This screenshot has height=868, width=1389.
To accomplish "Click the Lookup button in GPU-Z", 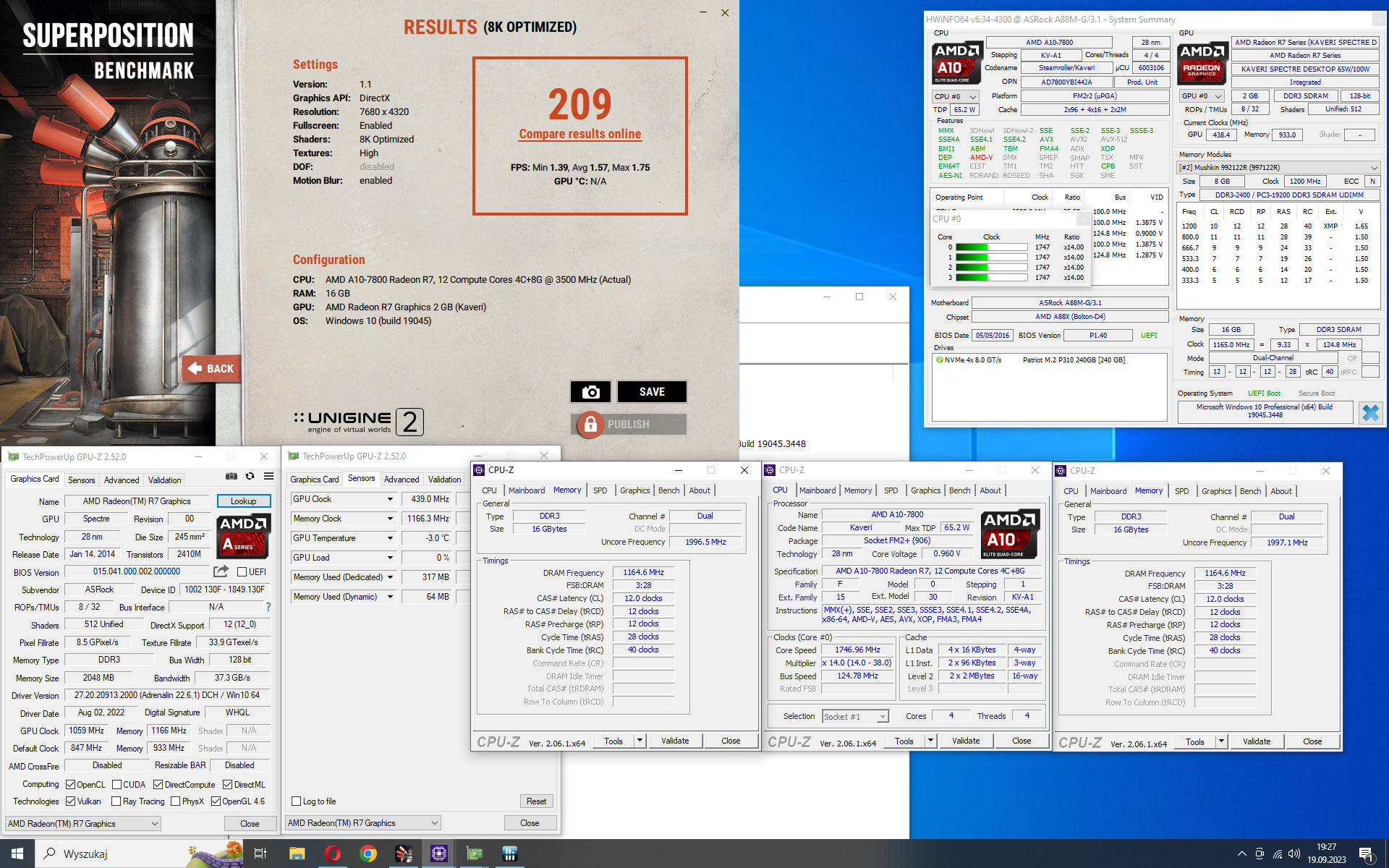I will coord(243,501).
